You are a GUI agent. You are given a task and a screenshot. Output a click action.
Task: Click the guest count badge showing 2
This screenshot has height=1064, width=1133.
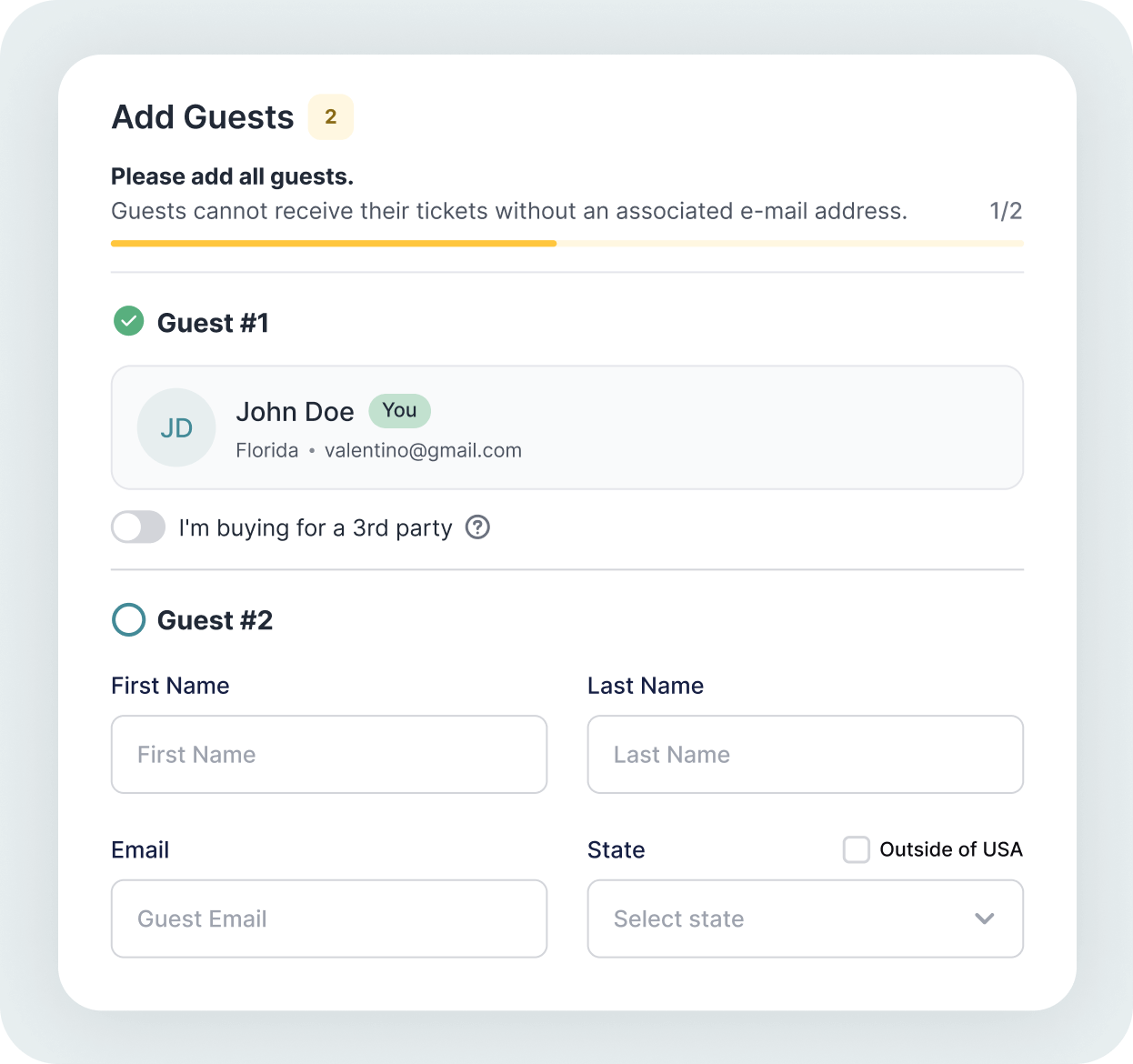coord(331,117)
